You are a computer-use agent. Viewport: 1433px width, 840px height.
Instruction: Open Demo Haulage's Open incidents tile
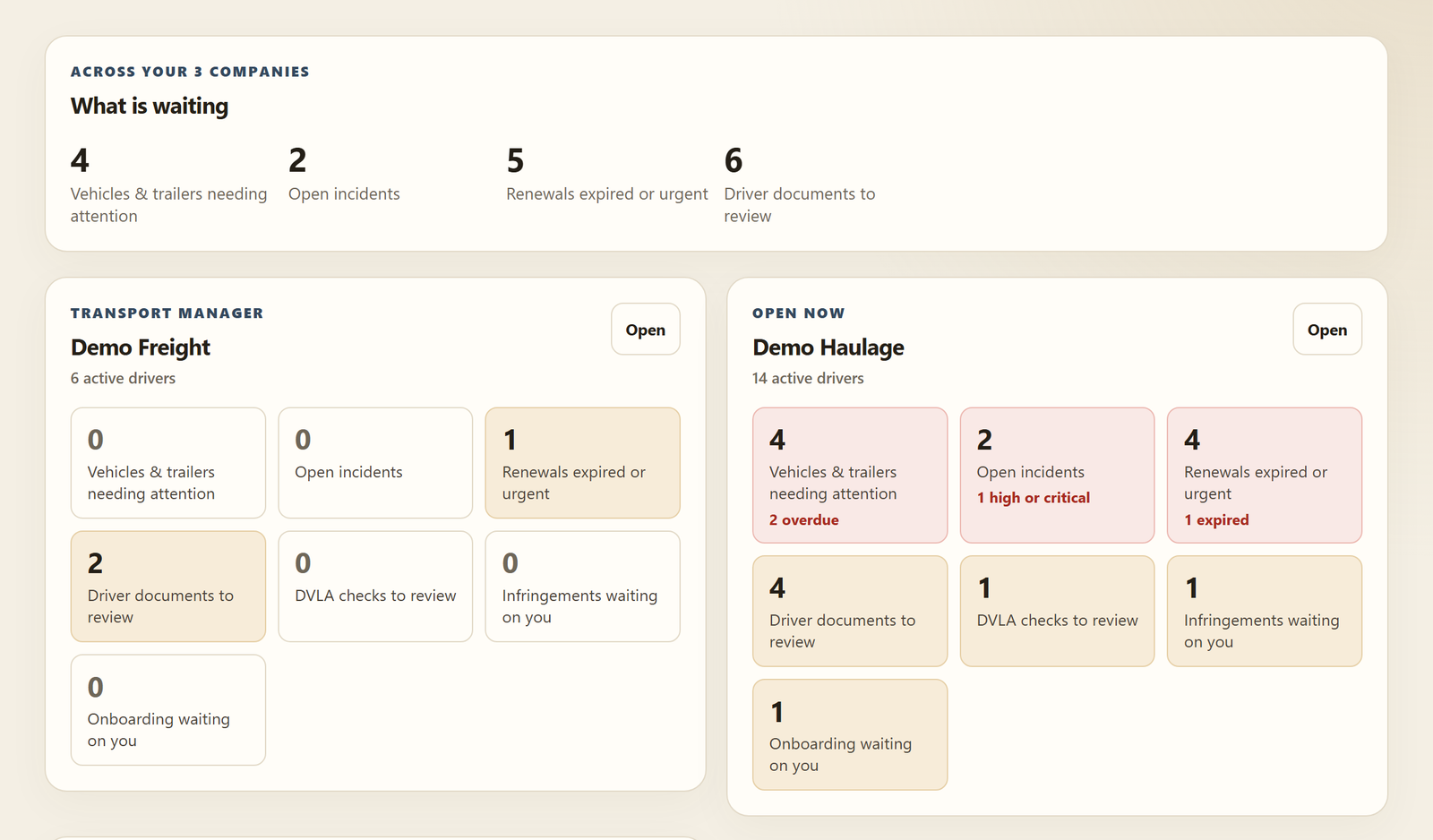[x=1057, y=476]
